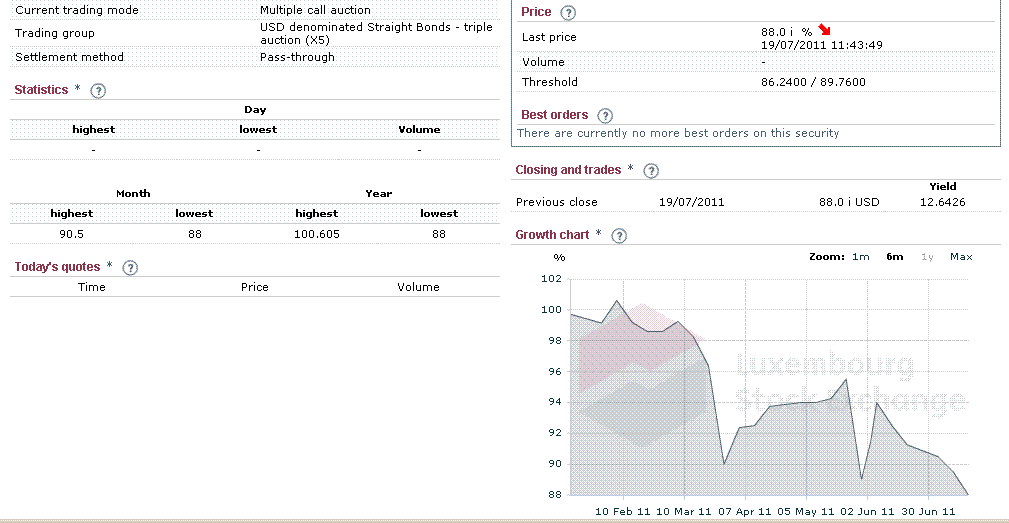
Task: Click help icon beside Closing and trades
Action: 652,171
